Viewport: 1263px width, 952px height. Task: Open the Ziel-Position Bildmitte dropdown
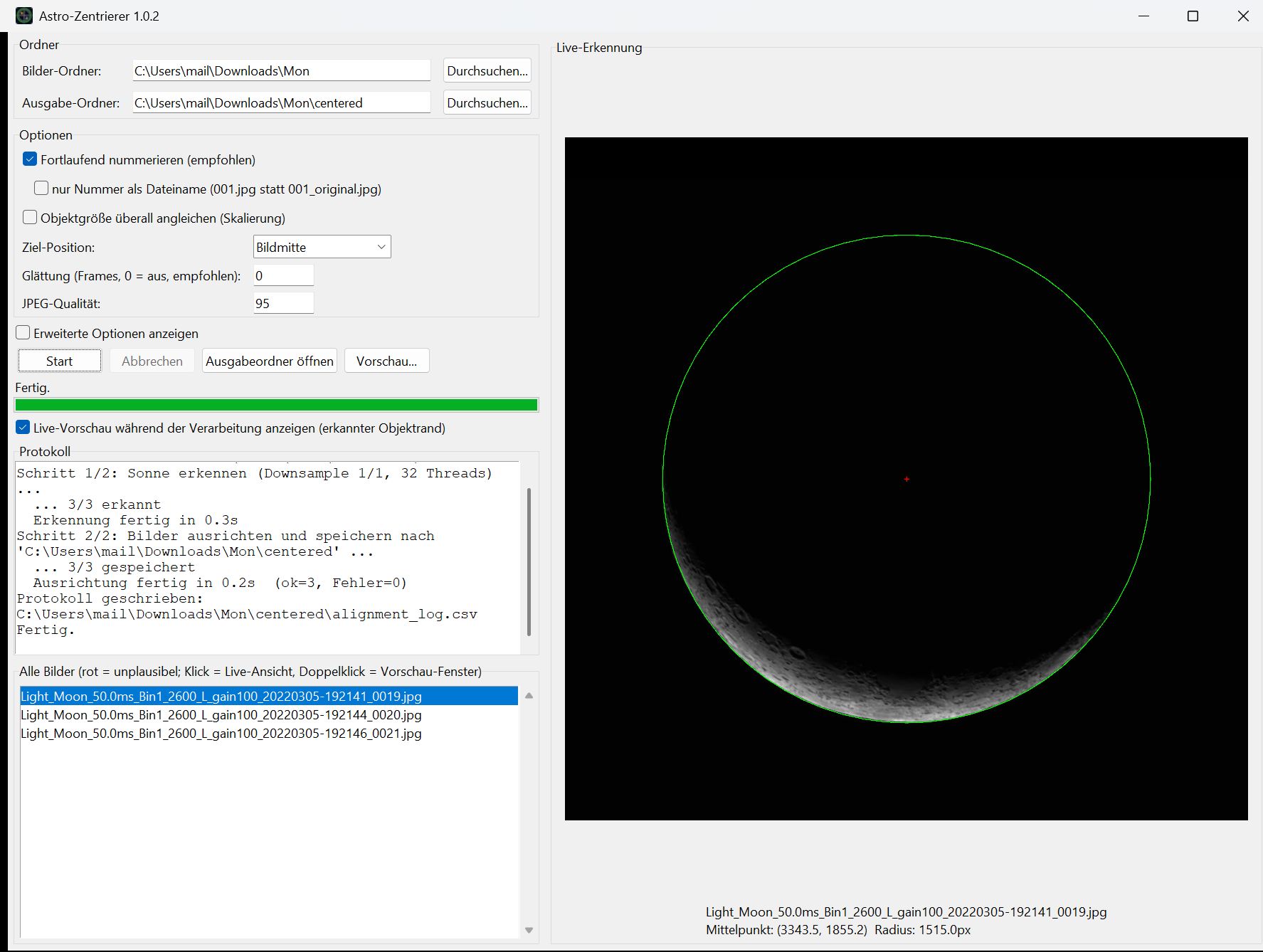pos(322,247)
